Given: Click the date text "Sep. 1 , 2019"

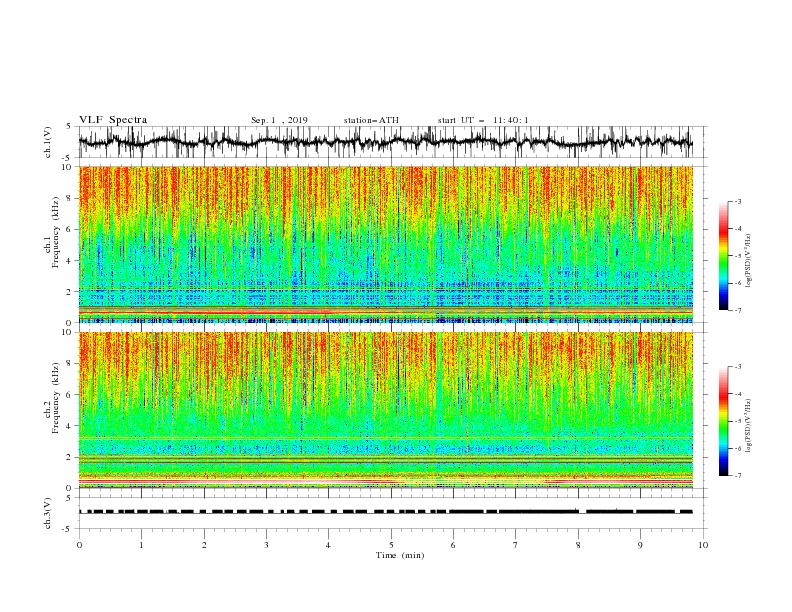Looking at the screenshot, I should coord(279,120).
